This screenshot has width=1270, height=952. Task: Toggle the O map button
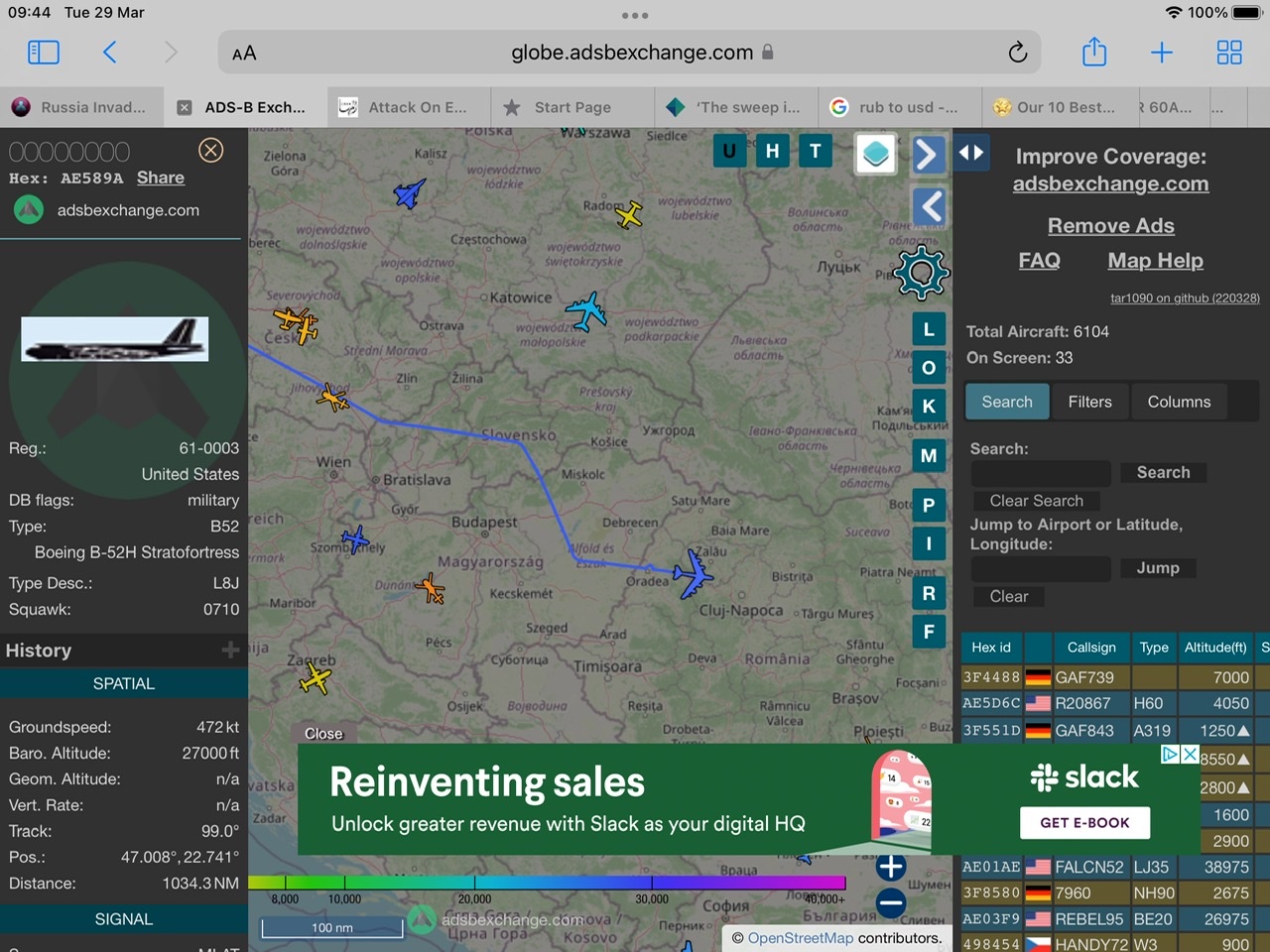929,368
